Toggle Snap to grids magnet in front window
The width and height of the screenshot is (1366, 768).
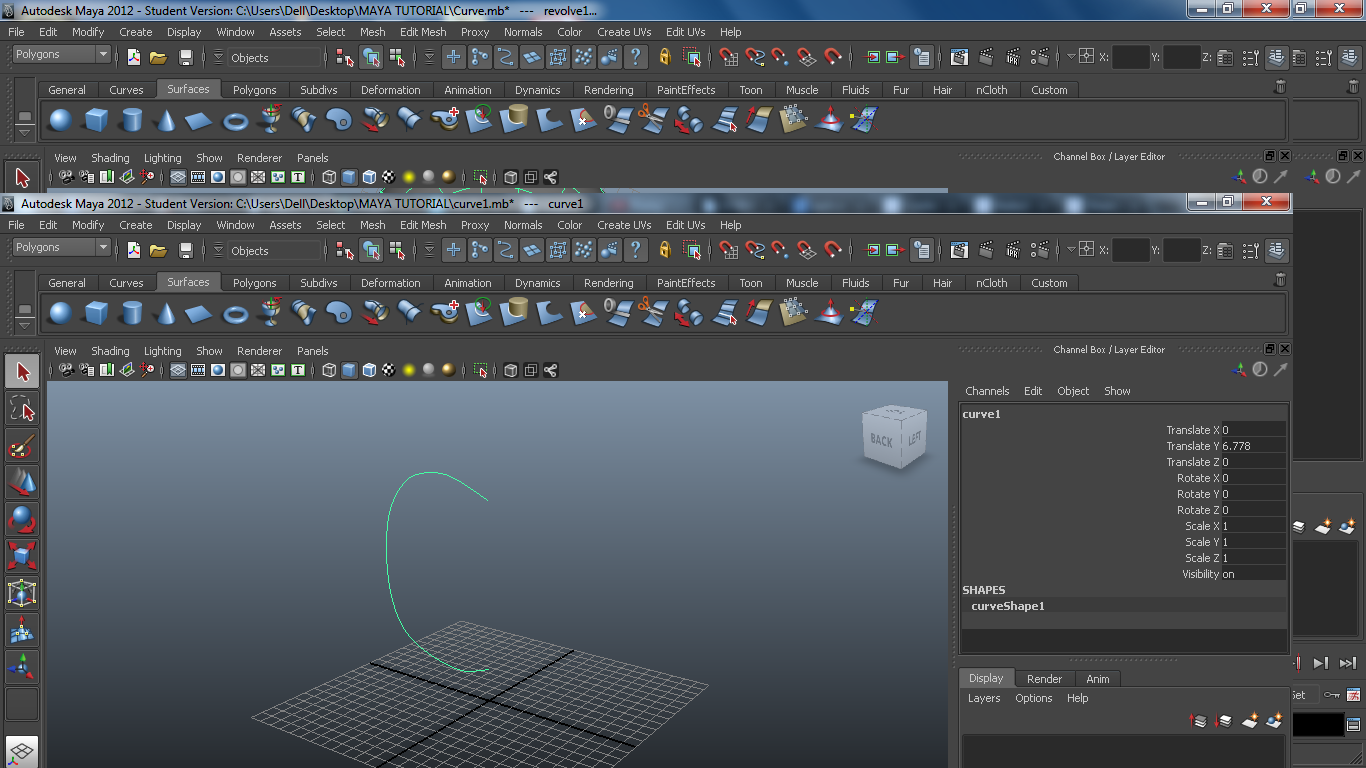[x=730, y=250]
